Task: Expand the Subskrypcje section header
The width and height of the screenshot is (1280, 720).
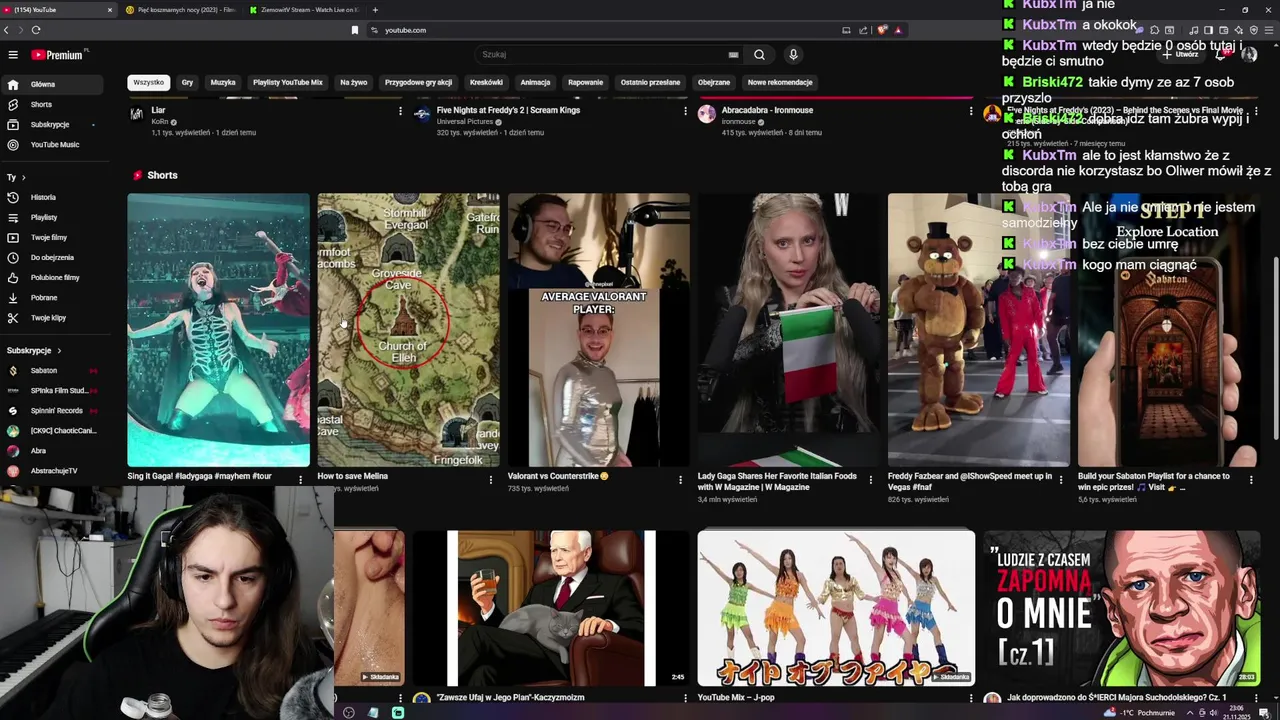Action: point(34,350)
